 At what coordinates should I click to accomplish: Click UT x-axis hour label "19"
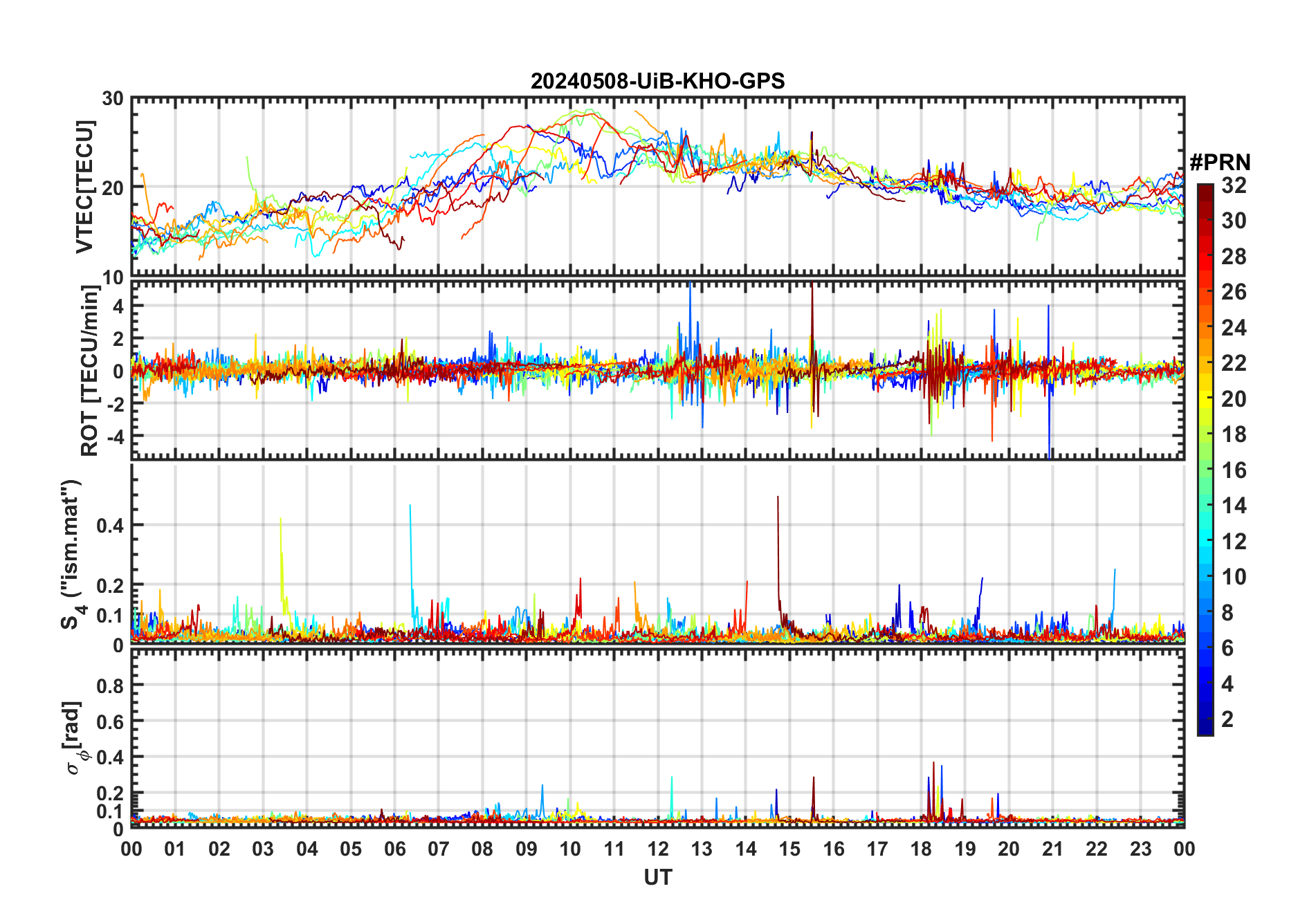click(965, 849)
